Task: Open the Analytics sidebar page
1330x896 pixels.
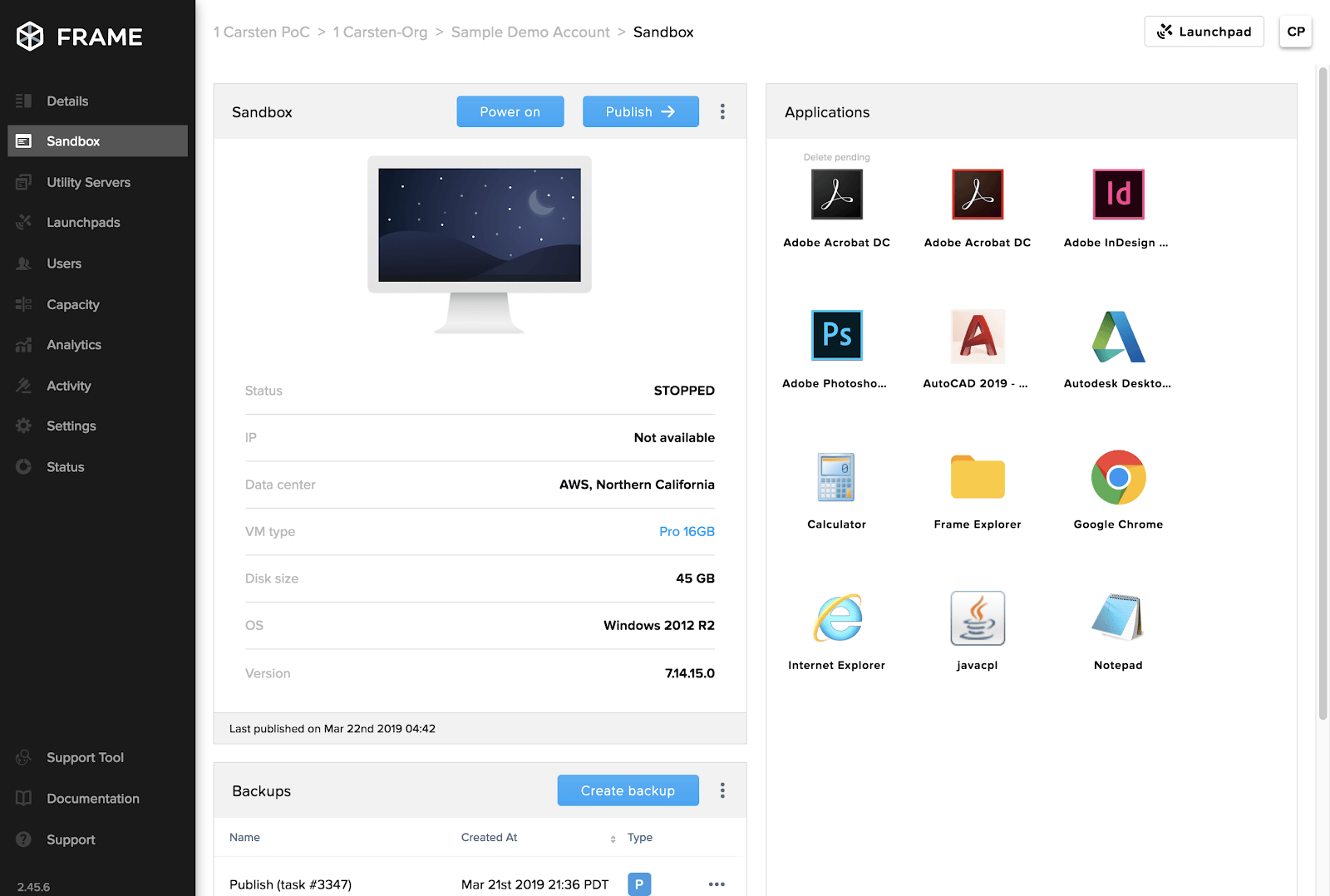Action: pos(74,345)
